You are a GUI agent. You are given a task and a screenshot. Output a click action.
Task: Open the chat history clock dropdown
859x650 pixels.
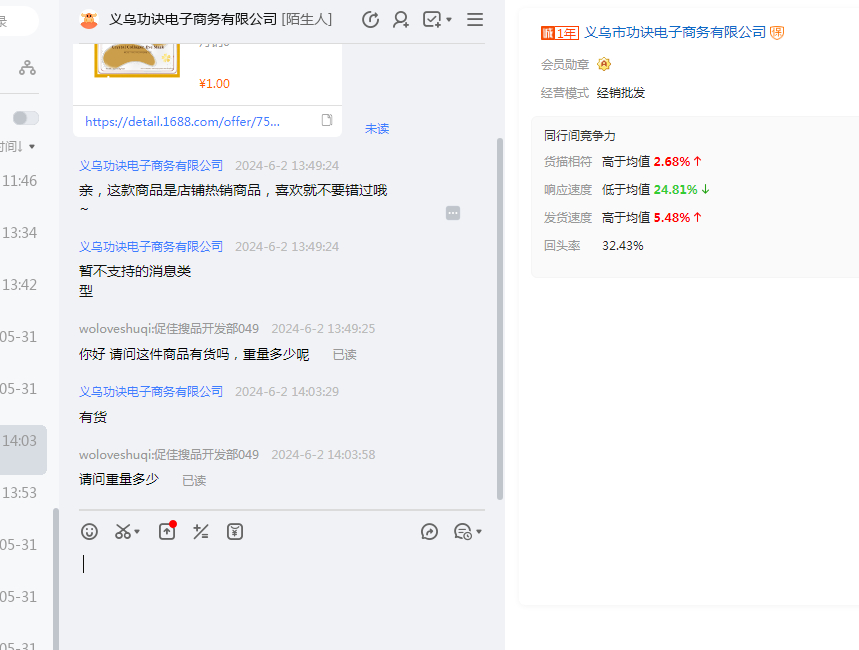[x=467, y=532]
